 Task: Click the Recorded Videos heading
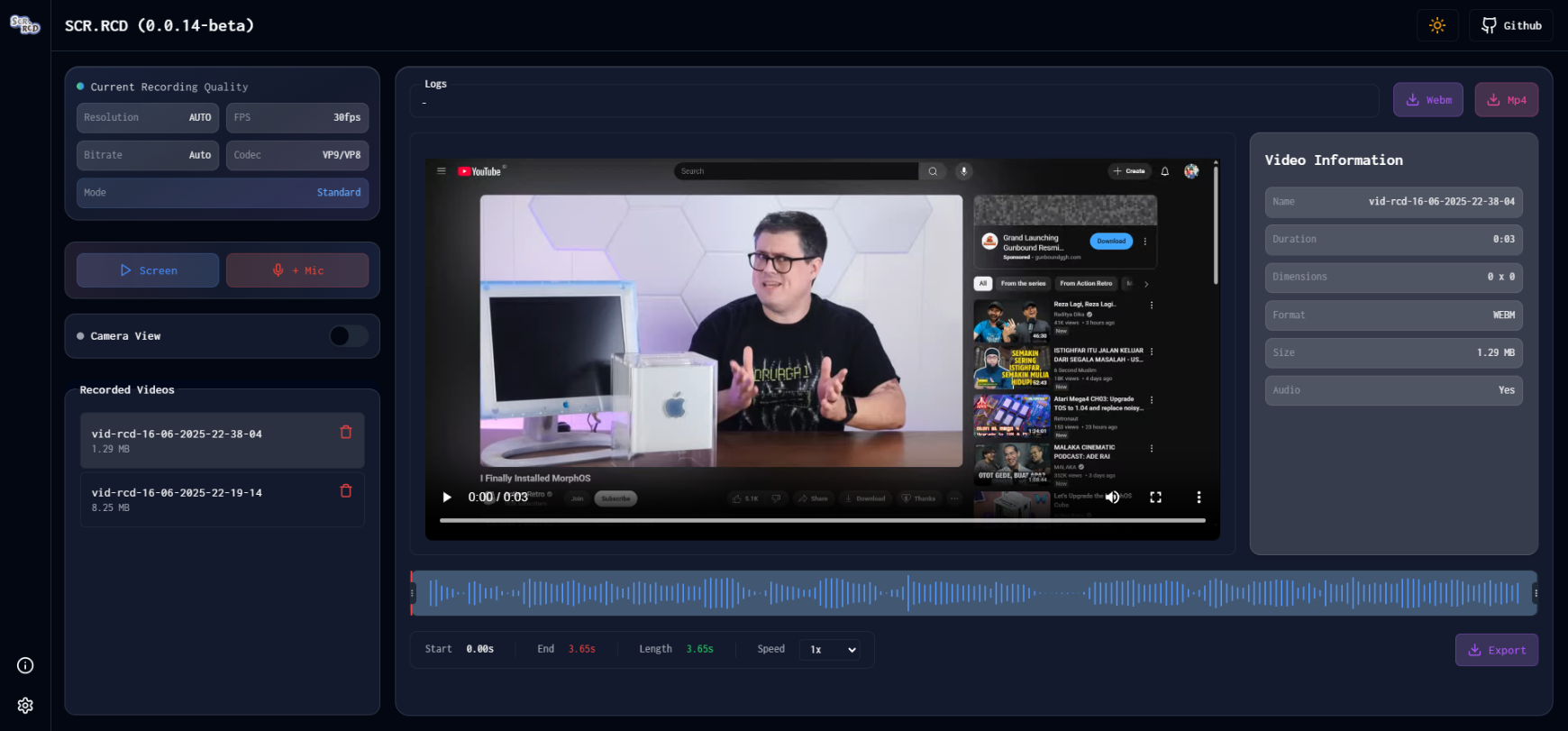point(127,390)
